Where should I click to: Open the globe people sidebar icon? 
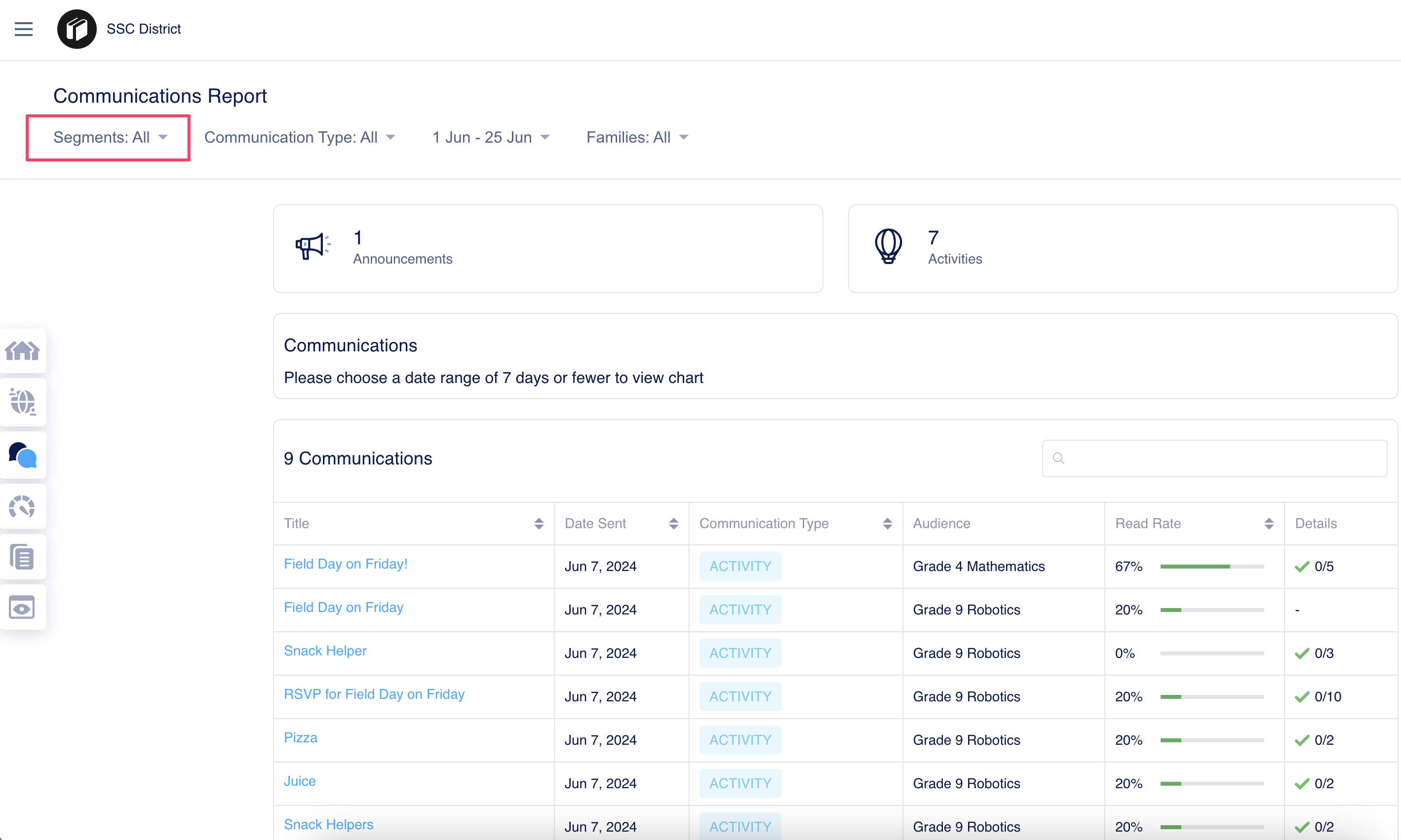(x=22, y=402)
